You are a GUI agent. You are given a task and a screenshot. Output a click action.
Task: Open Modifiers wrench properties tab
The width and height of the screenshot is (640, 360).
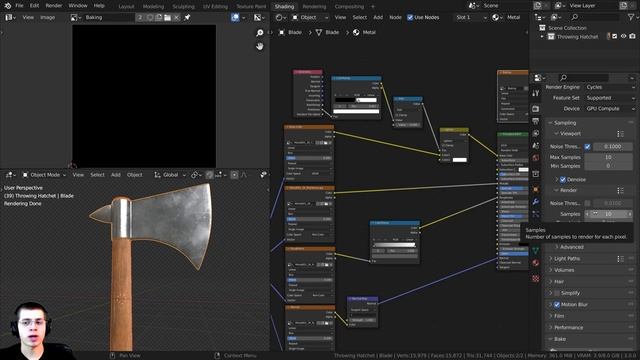tap(536, 202)
